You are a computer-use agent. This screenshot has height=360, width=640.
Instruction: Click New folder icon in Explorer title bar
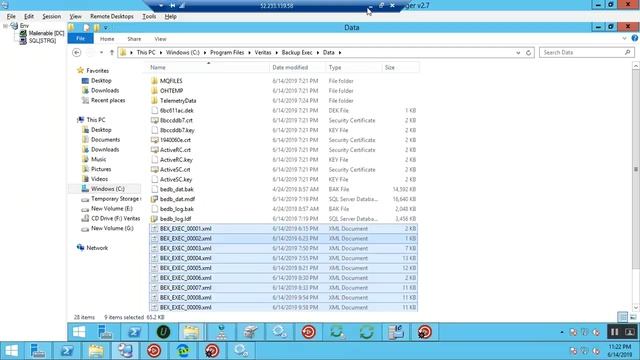pyautogui.click(x=97, y=28)
